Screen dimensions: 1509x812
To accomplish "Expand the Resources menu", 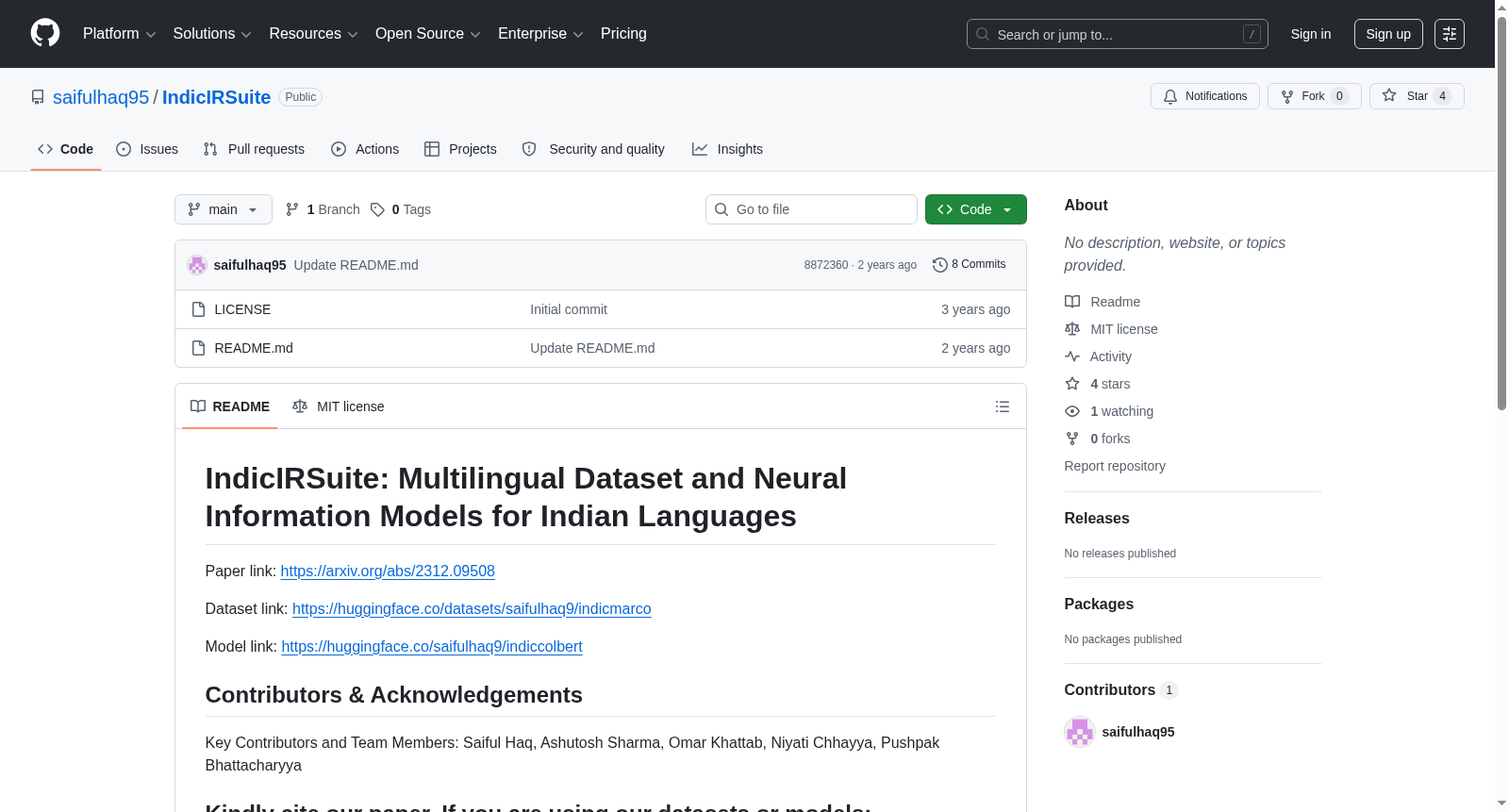I will pos(314,34).
